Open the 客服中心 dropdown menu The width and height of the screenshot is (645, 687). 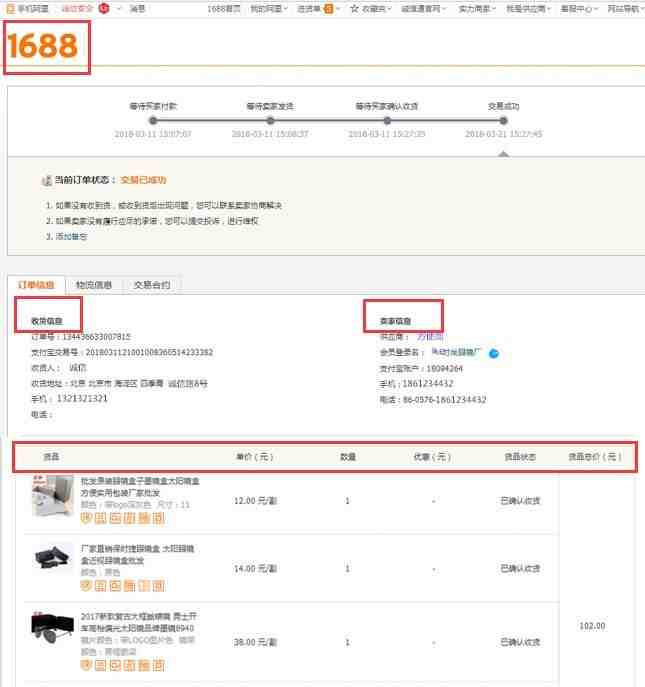click(579, 9)
